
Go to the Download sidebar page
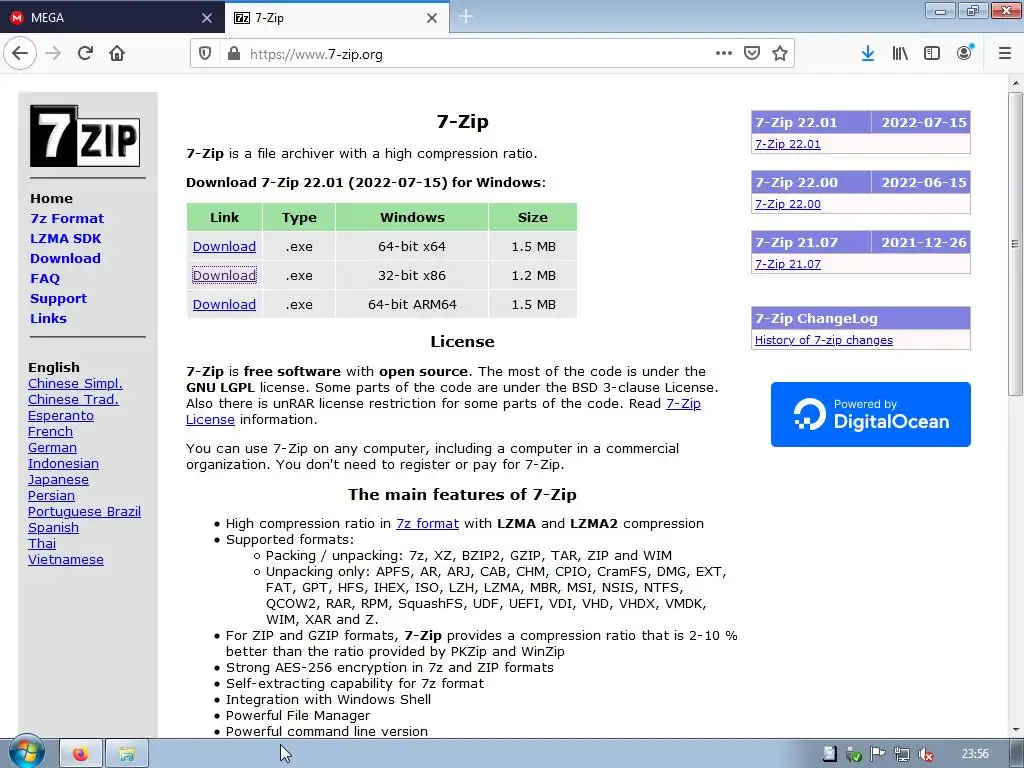pos(65,259)
